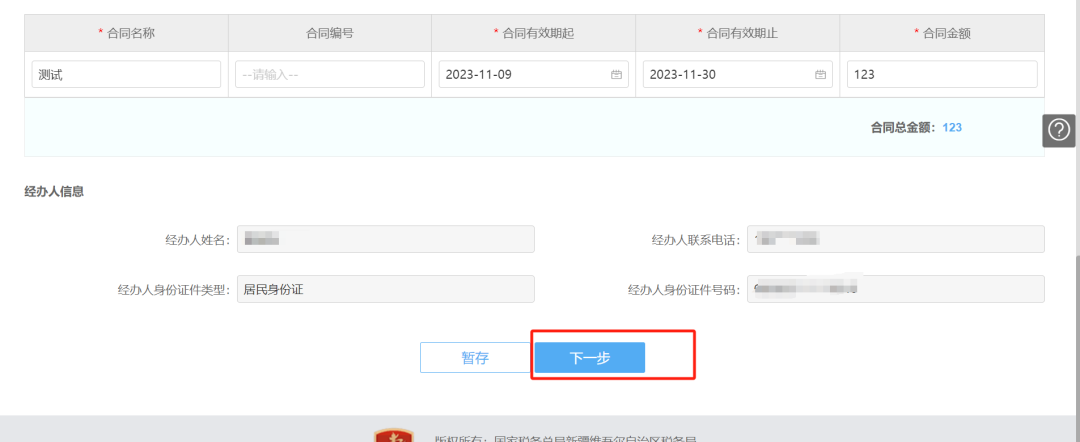Click the 合同金额 input showing 123
This screenshot has height=442, width=1080.
(x=942, y=74)
